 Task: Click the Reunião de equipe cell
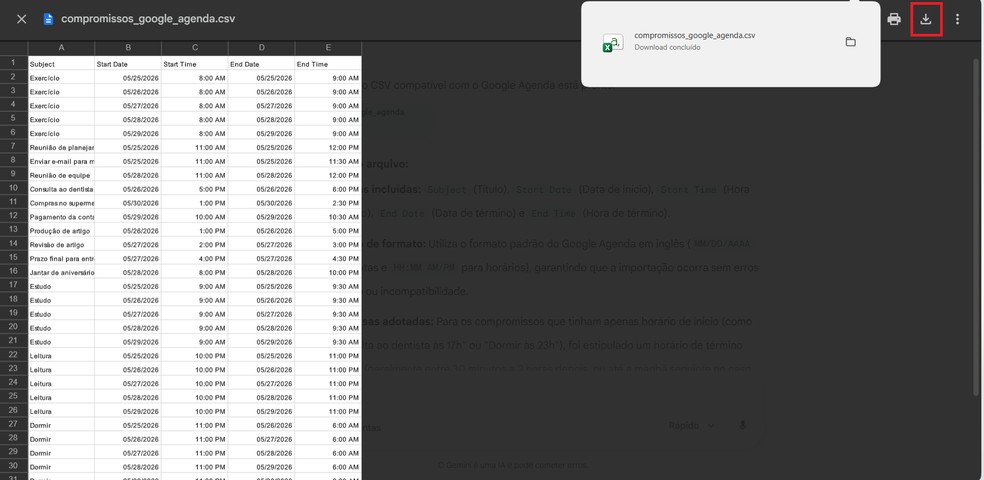pos(62,175)
